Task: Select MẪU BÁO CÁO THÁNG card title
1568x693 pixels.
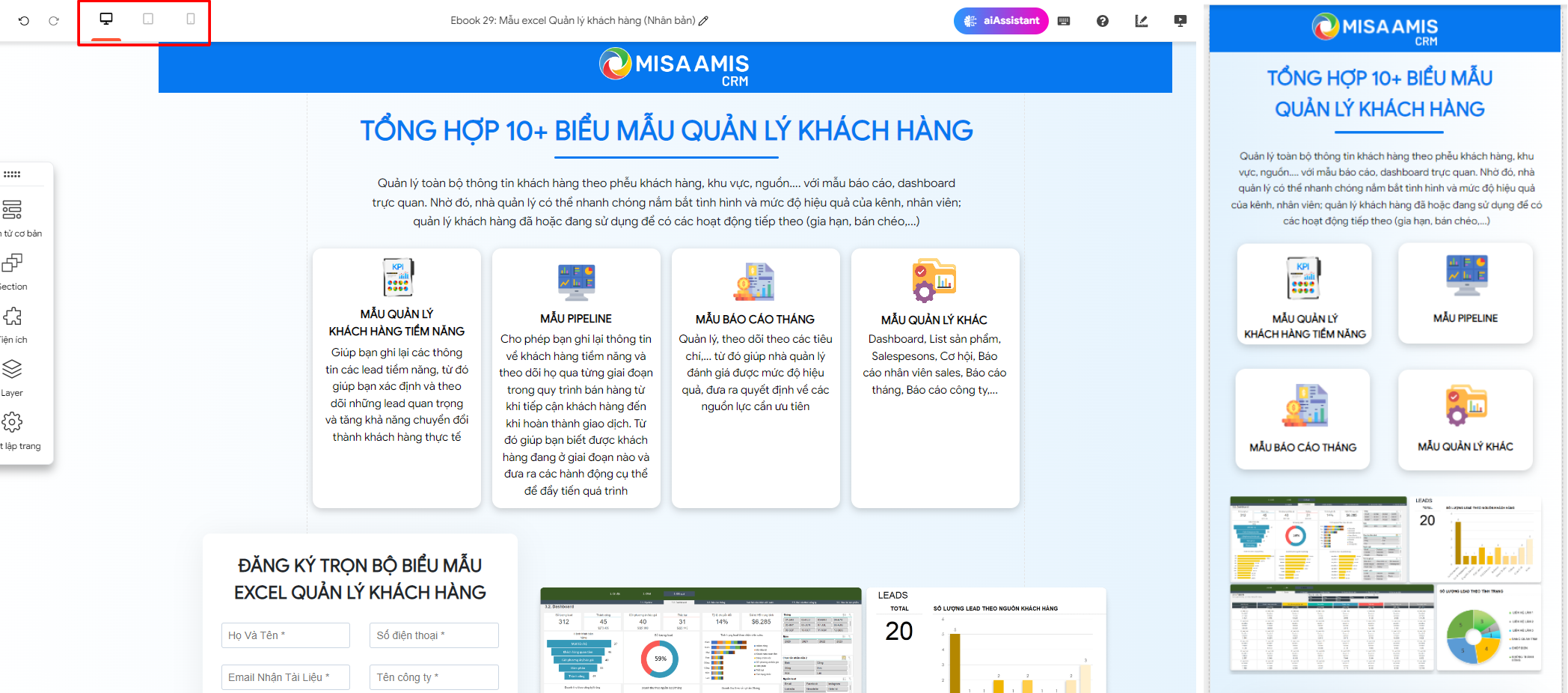Action: coord(755,320)
